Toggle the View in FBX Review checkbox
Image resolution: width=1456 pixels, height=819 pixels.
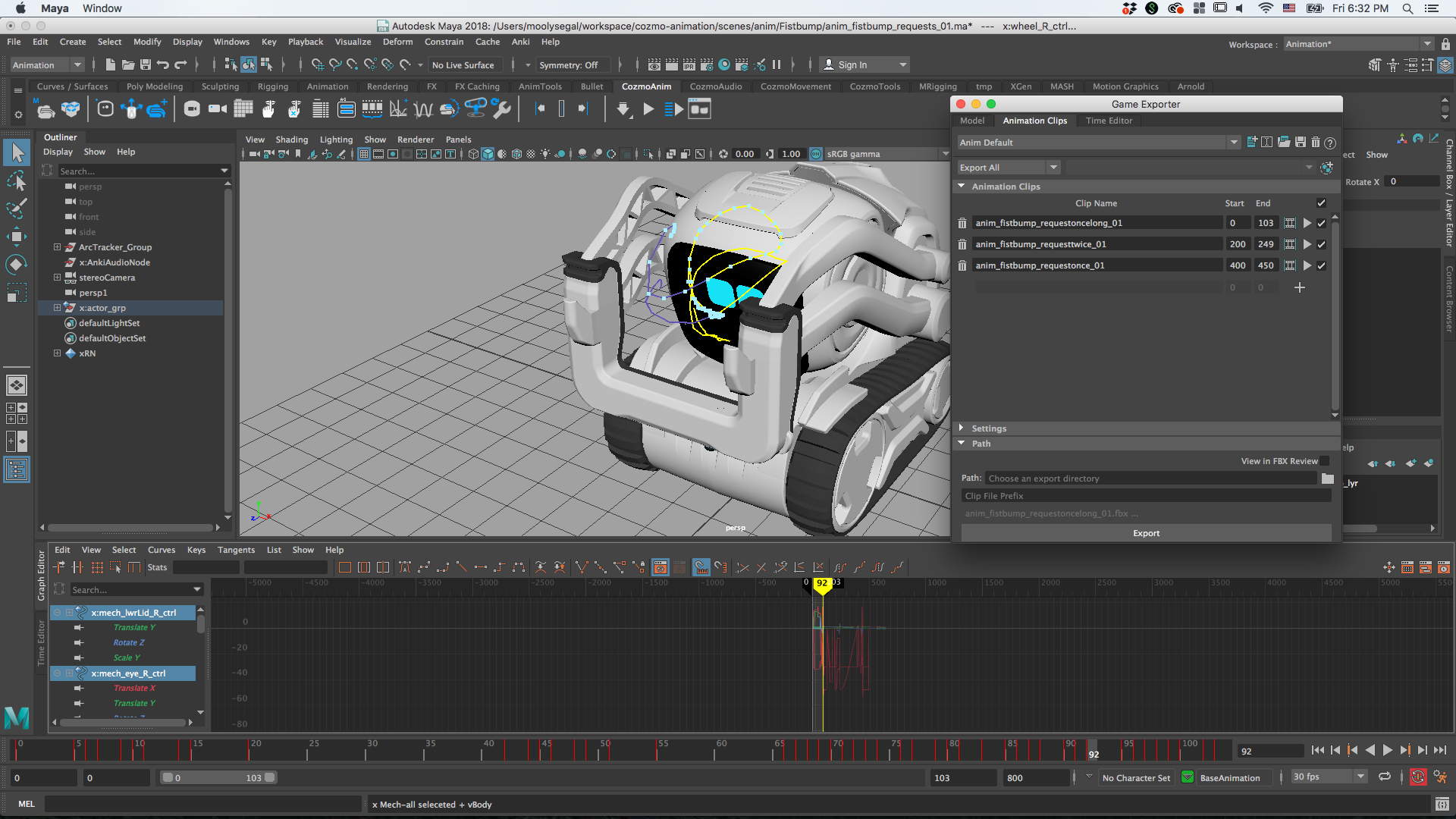click(1324, 461)
